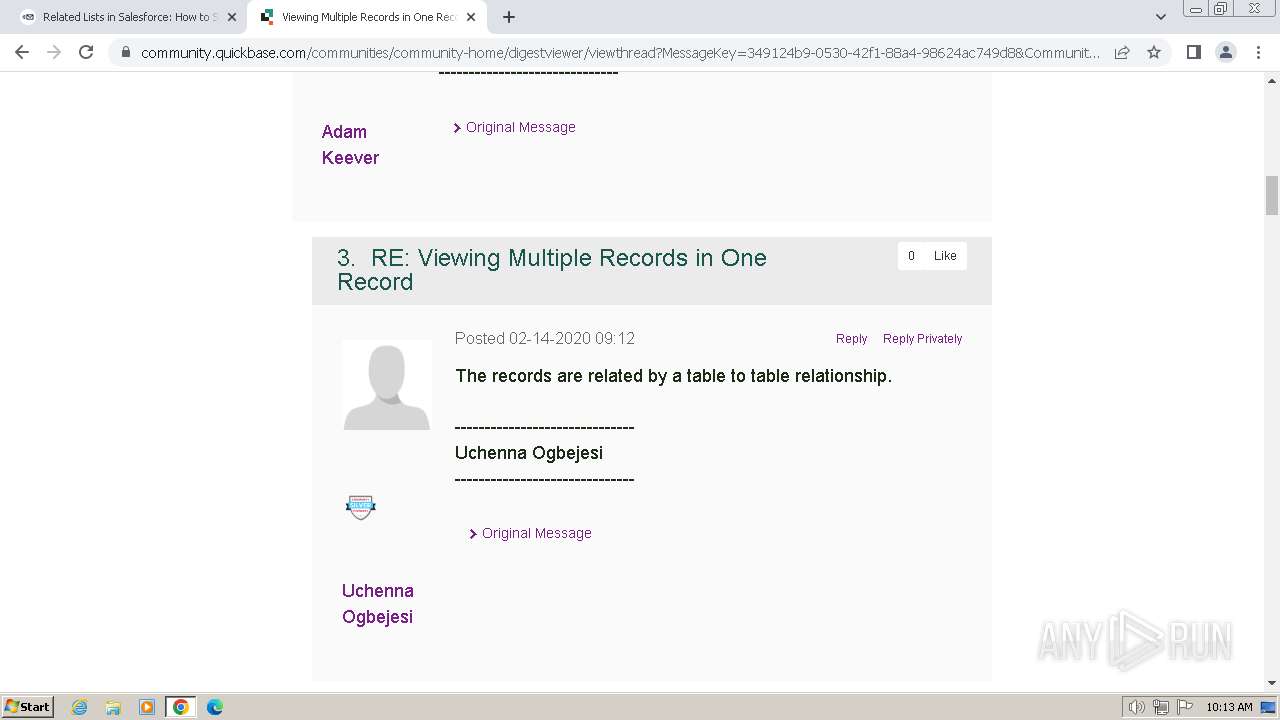Open Microsoft Edge from taskbar
Viewport: 1280px width, 720px height.
(x=215, y=707)
